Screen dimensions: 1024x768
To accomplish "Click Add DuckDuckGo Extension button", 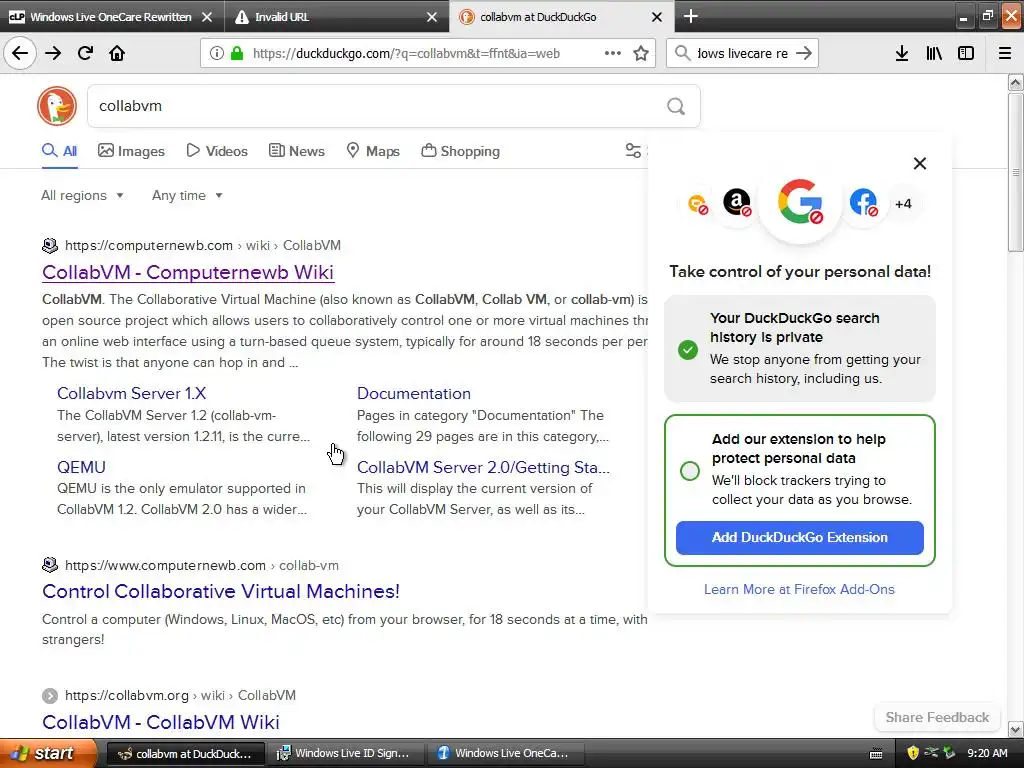I will coord(799,537).
